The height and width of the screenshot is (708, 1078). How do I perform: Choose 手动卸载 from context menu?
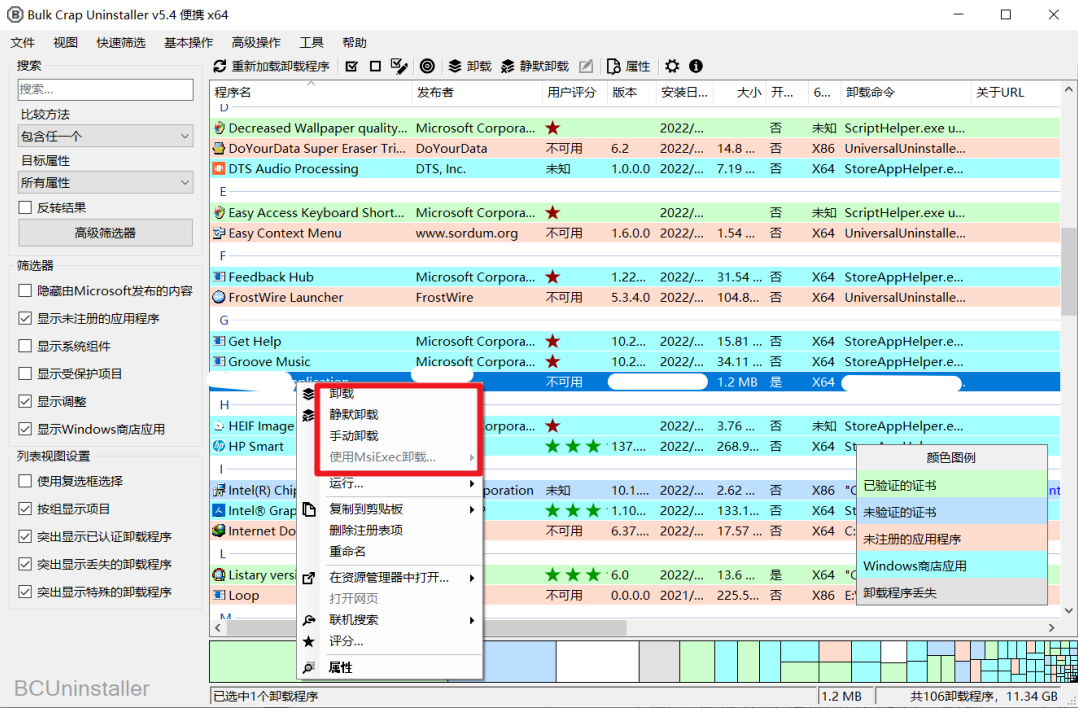(353, 436)
